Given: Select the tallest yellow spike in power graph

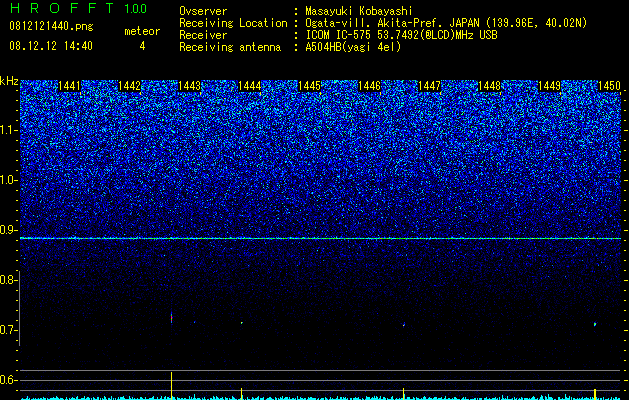Looking at the screenshot, I should pyautogui.click(x=172, y=386).
